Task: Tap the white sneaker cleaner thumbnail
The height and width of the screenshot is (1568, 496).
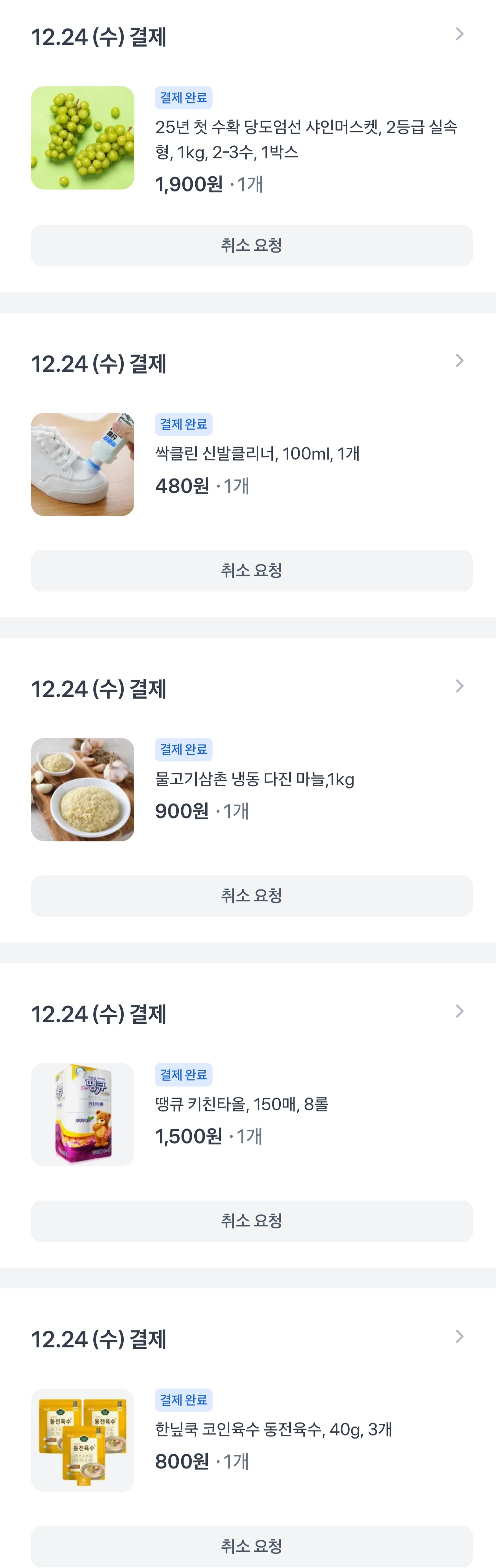Action: (83, 464)
